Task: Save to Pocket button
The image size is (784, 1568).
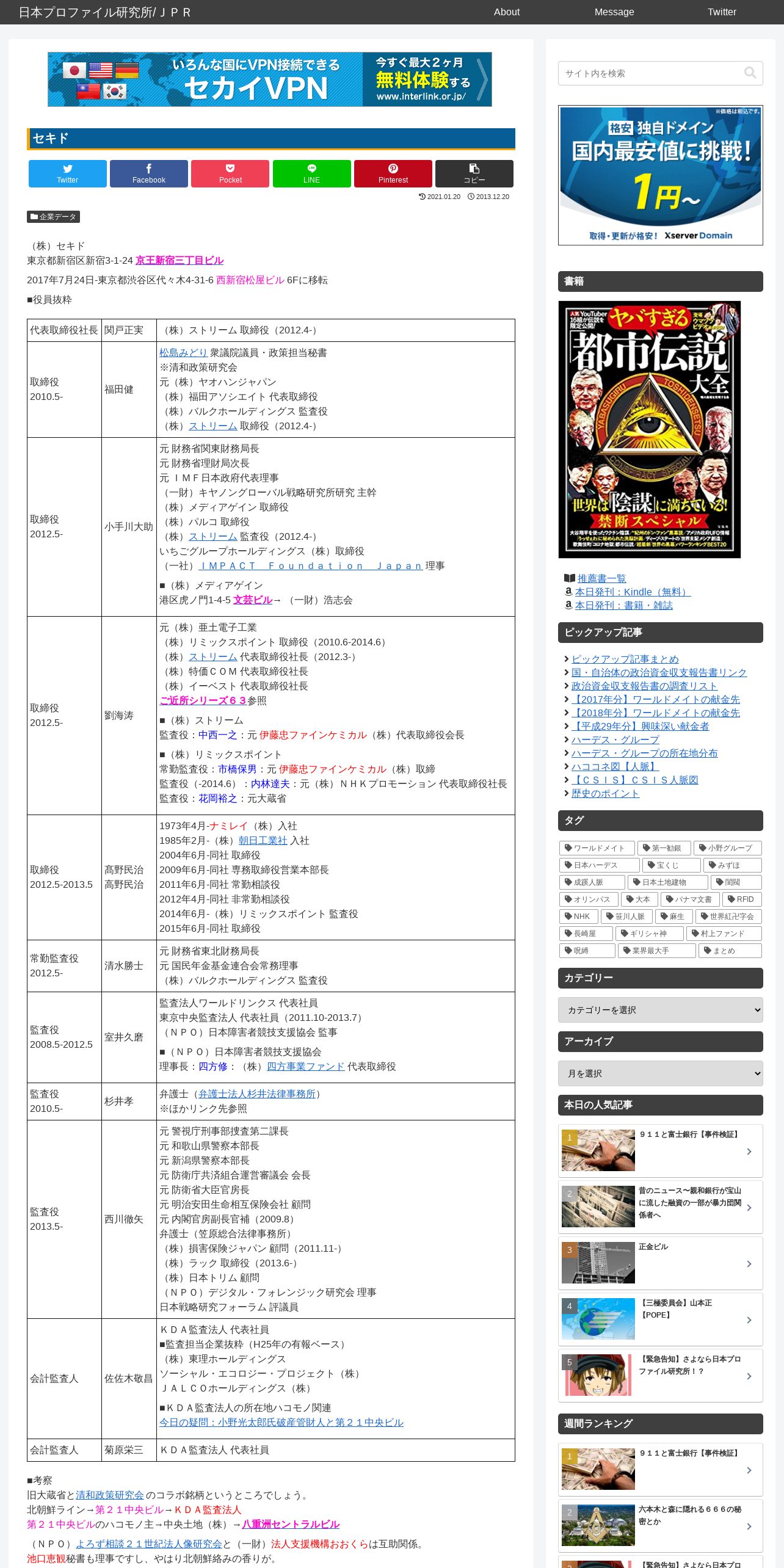Action: tap(230, 173)
